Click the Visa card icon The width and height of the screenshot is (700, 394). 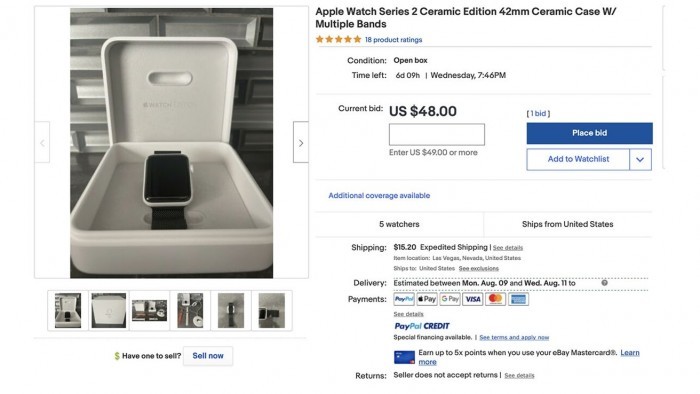(x=472, y=299)
